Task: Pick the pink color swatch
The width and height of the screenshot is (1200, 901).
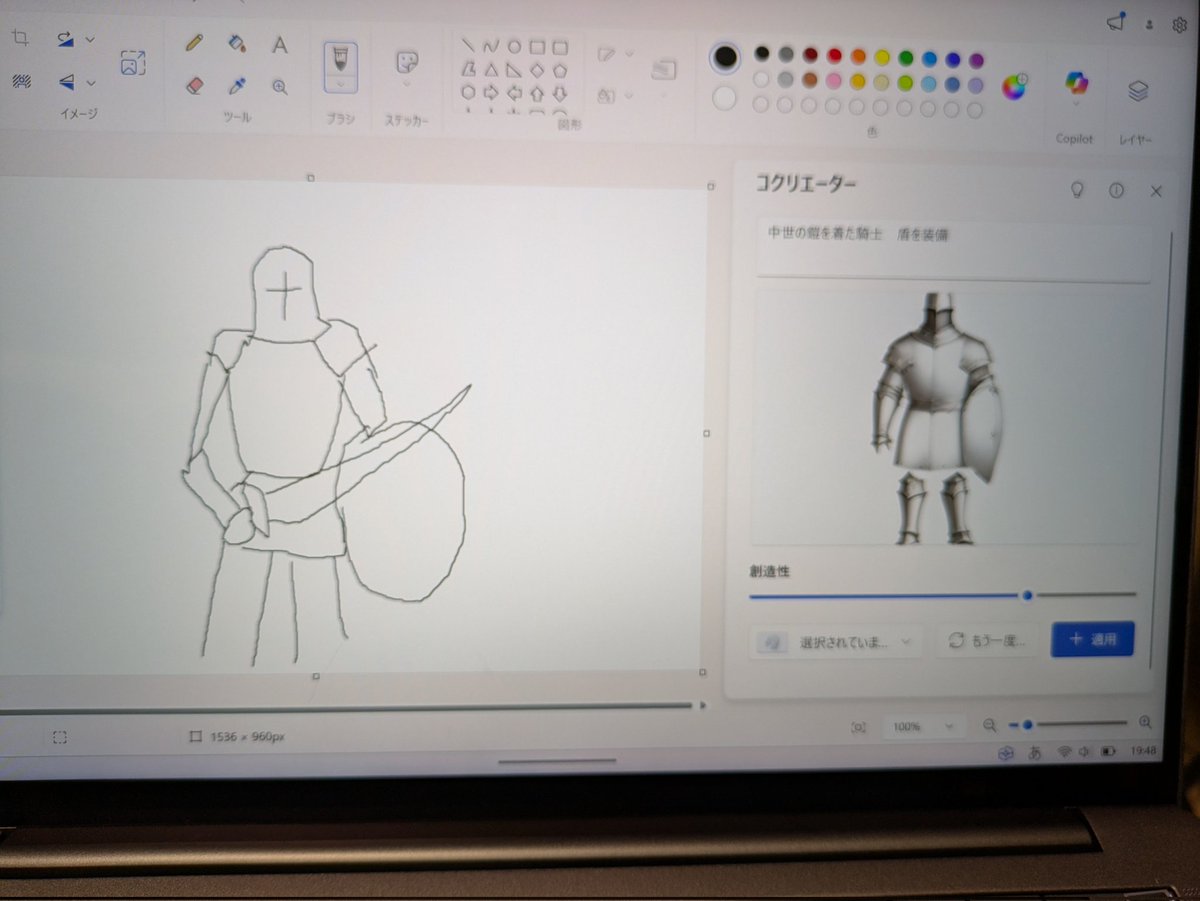Action: tap(833, 81)
